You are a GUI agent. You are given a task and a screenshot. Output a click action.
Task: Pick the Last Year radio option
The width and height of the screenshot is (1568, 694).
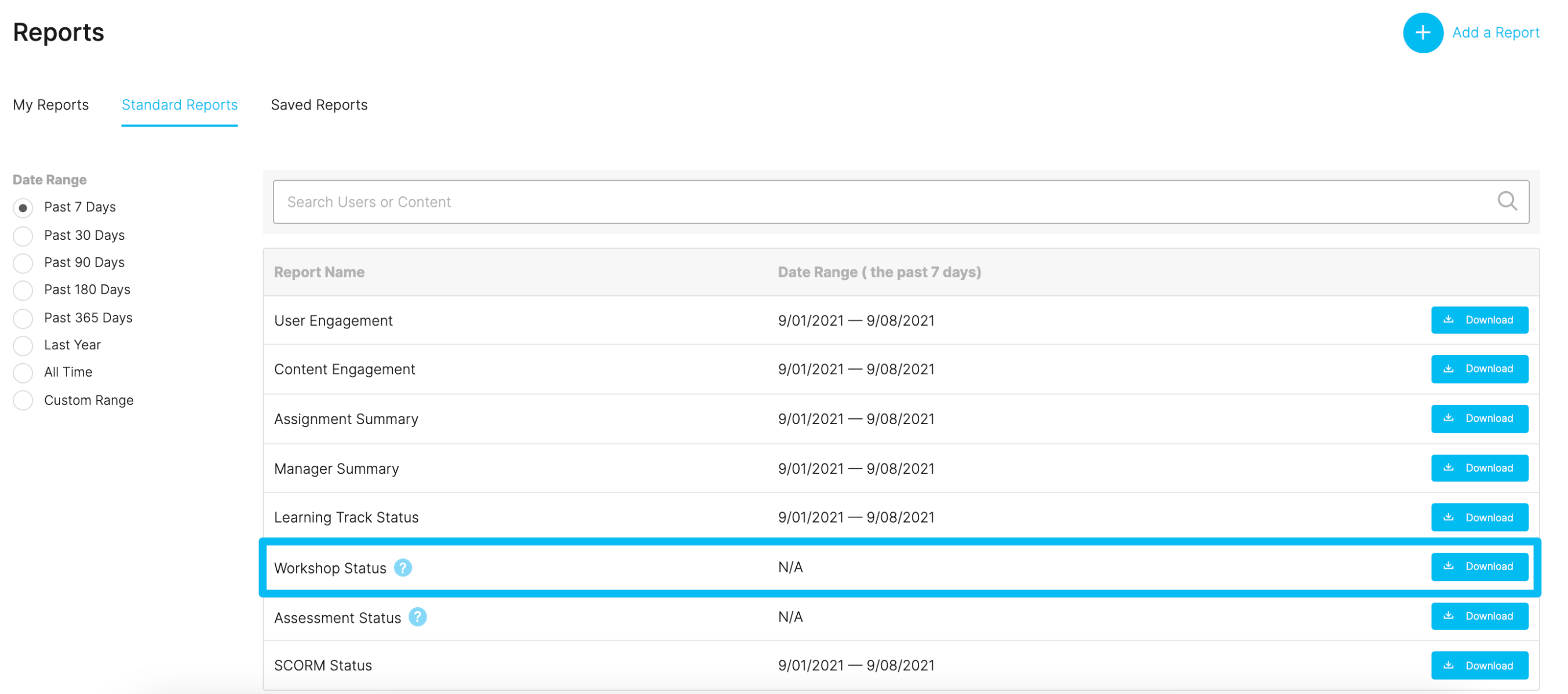[x=23, y=346]
